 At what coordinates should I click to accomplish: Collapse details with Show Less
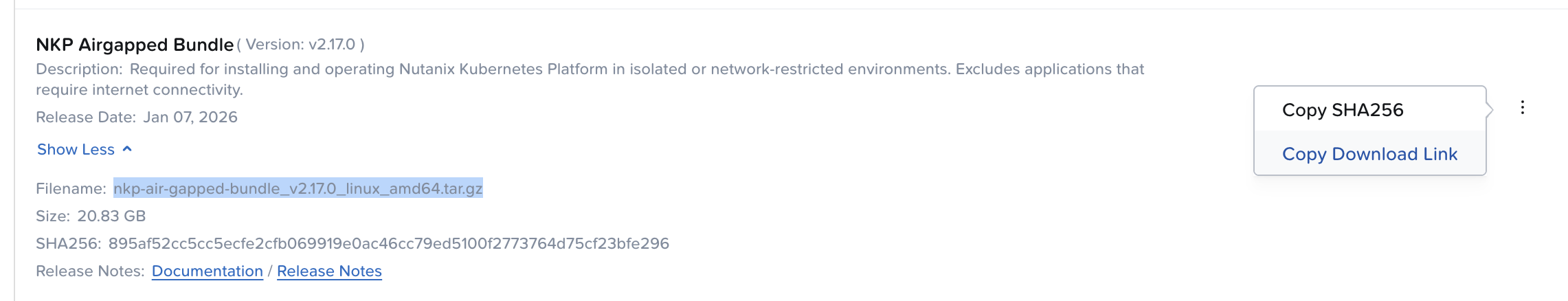[76, 150]
